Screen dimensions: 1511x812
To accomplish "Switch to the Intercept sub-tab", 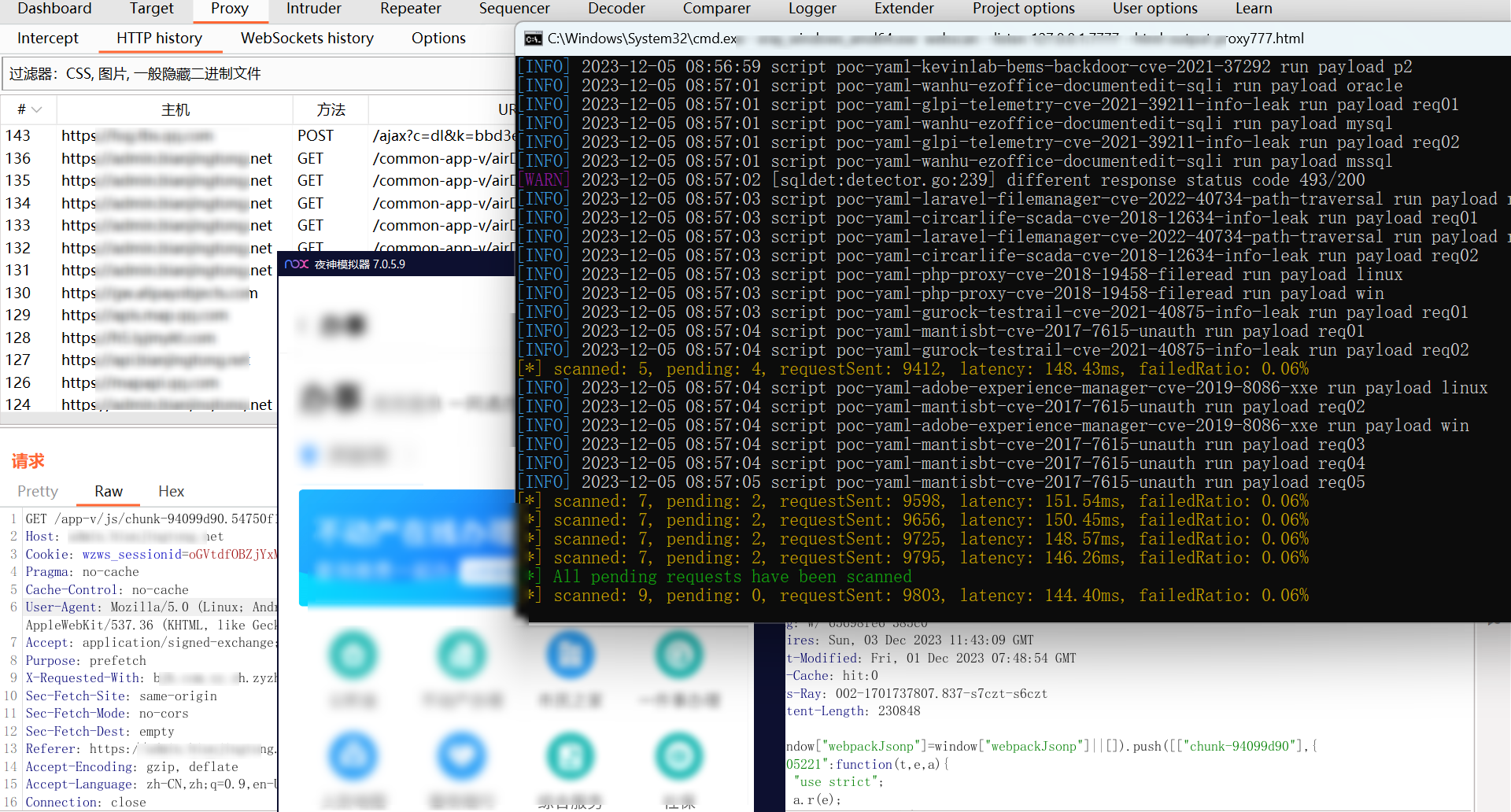I will 48,38.
